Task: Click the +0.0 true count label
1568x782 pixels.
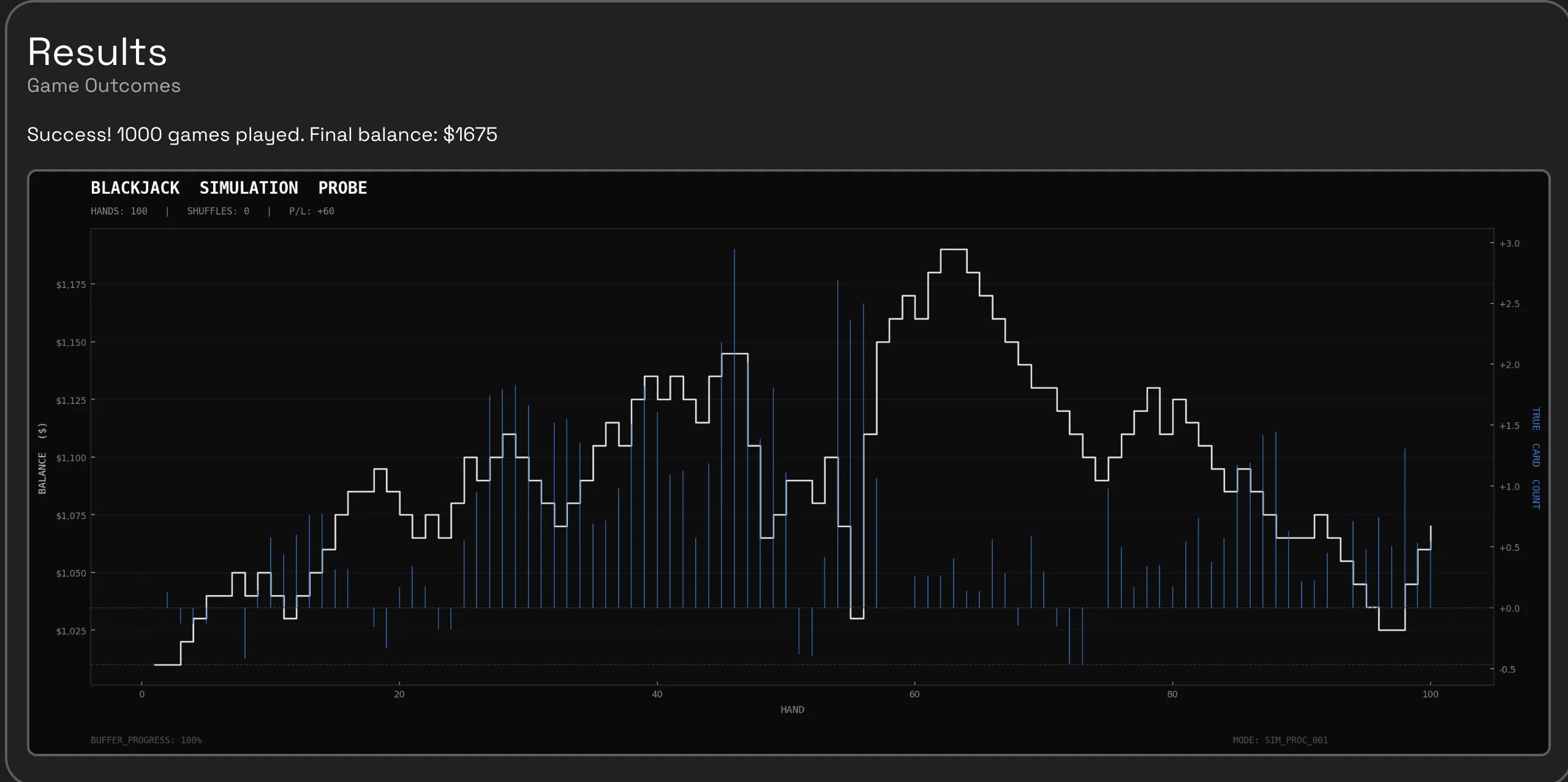Action: (1509, 609)
